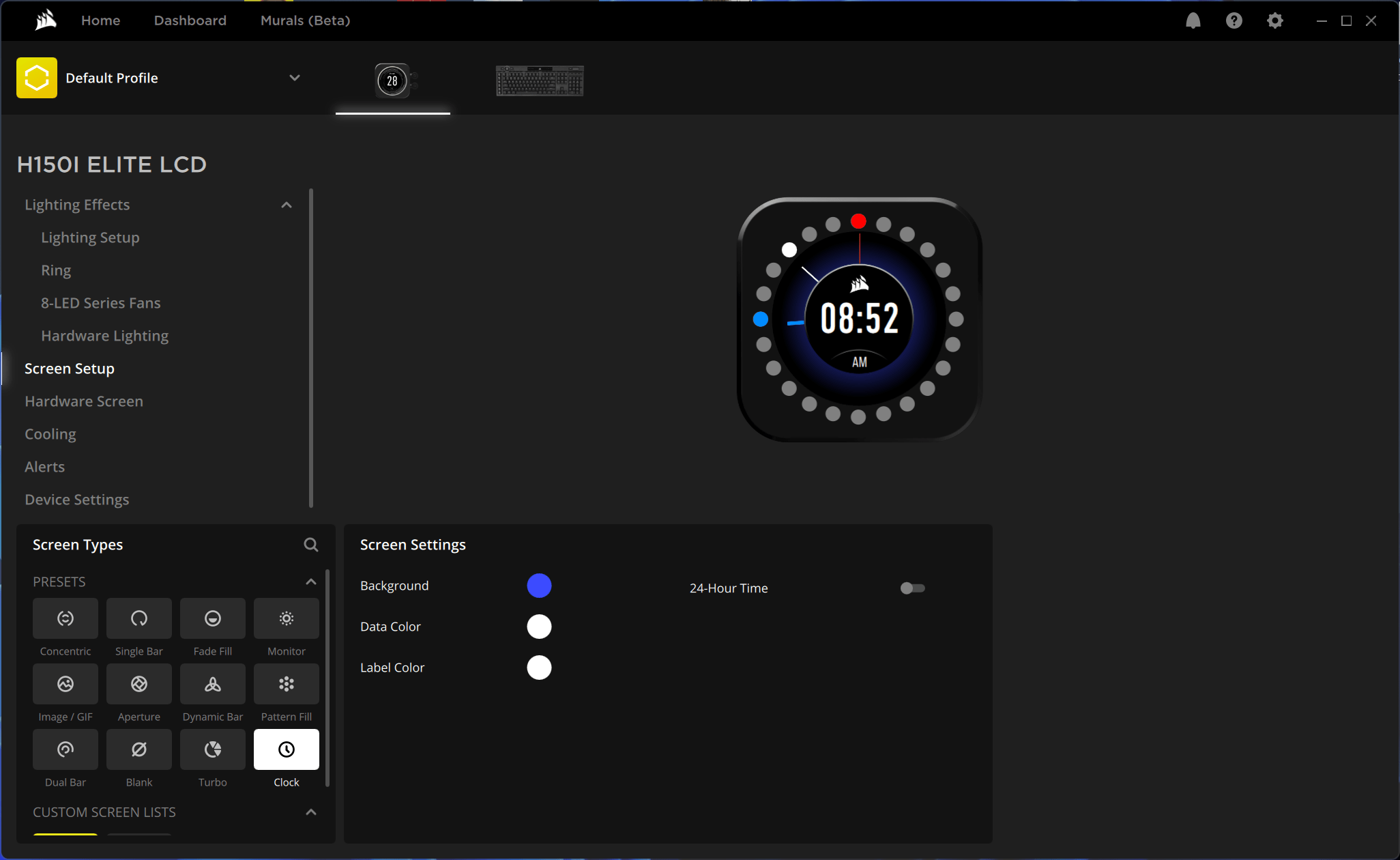The height and width of the screenshot is (860, 1400).
Task: Enable the 24-Hour Time toggle
Action: (912, 588)
